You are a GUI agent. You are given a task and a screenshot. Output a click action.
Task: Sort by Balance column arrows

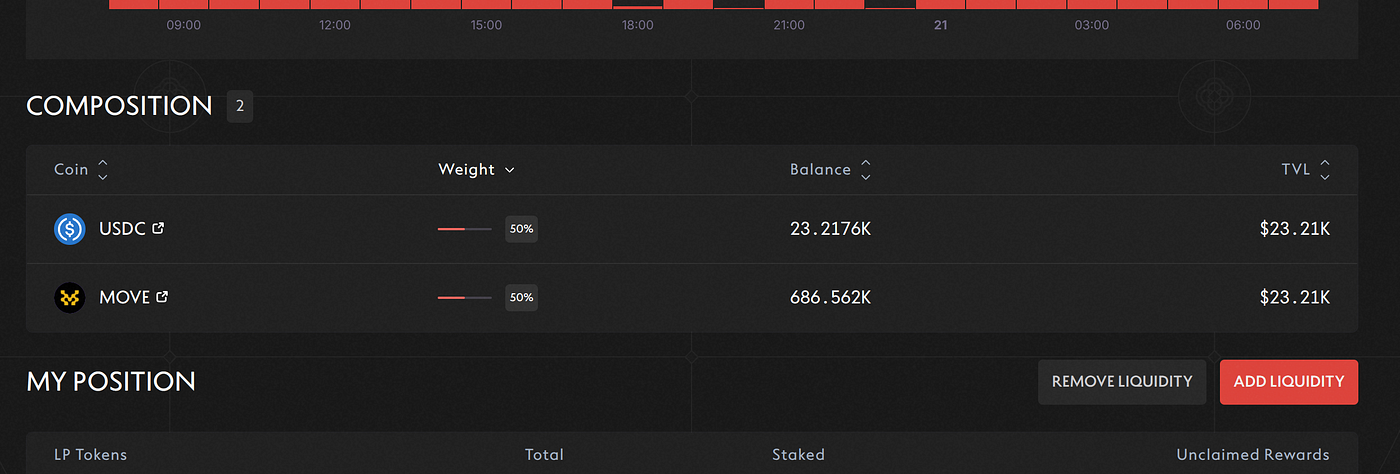(866, 170)
